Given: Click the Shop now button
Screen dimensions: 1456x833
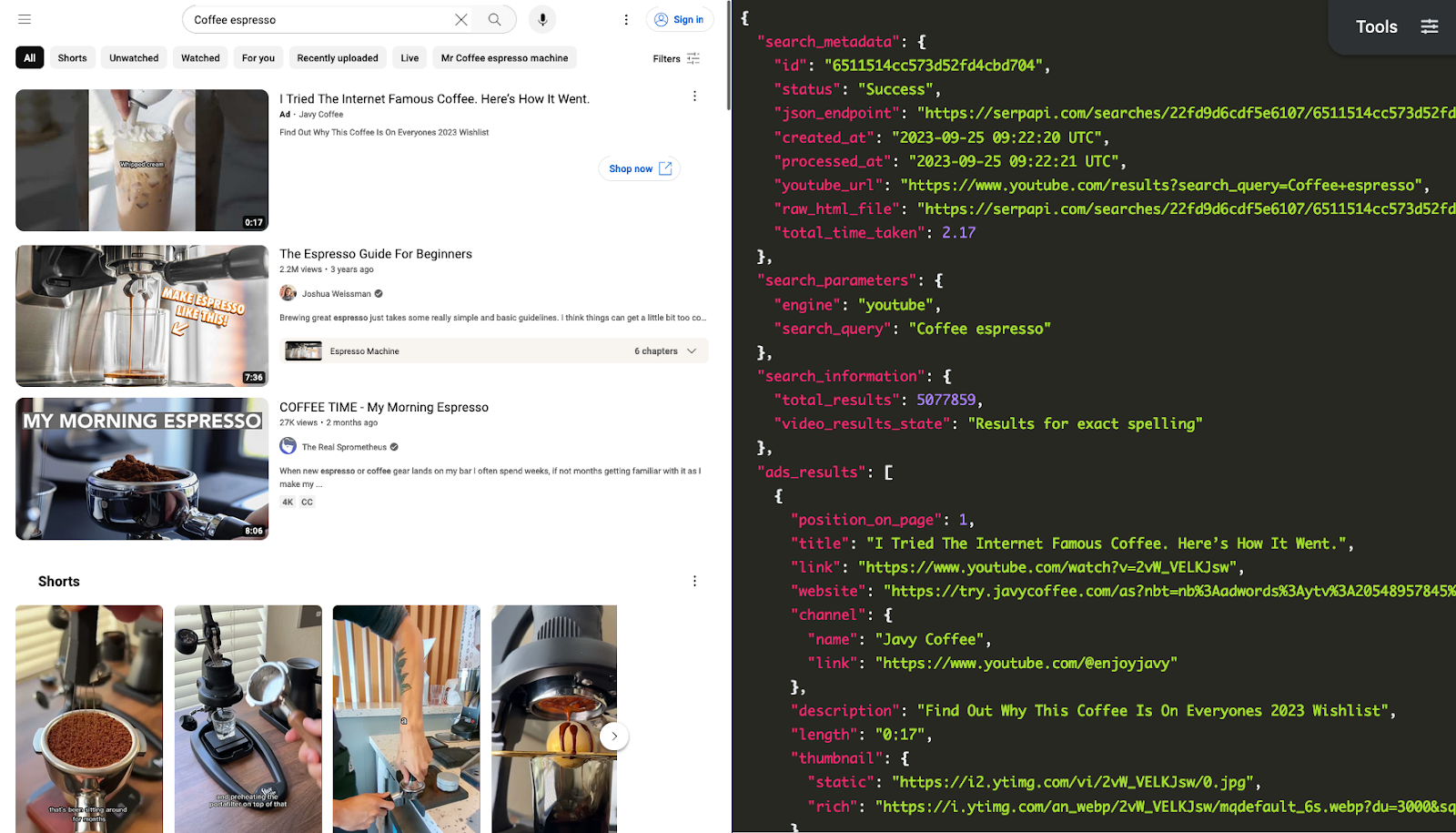Looking at the screenshot, I should tap(639, 168).
